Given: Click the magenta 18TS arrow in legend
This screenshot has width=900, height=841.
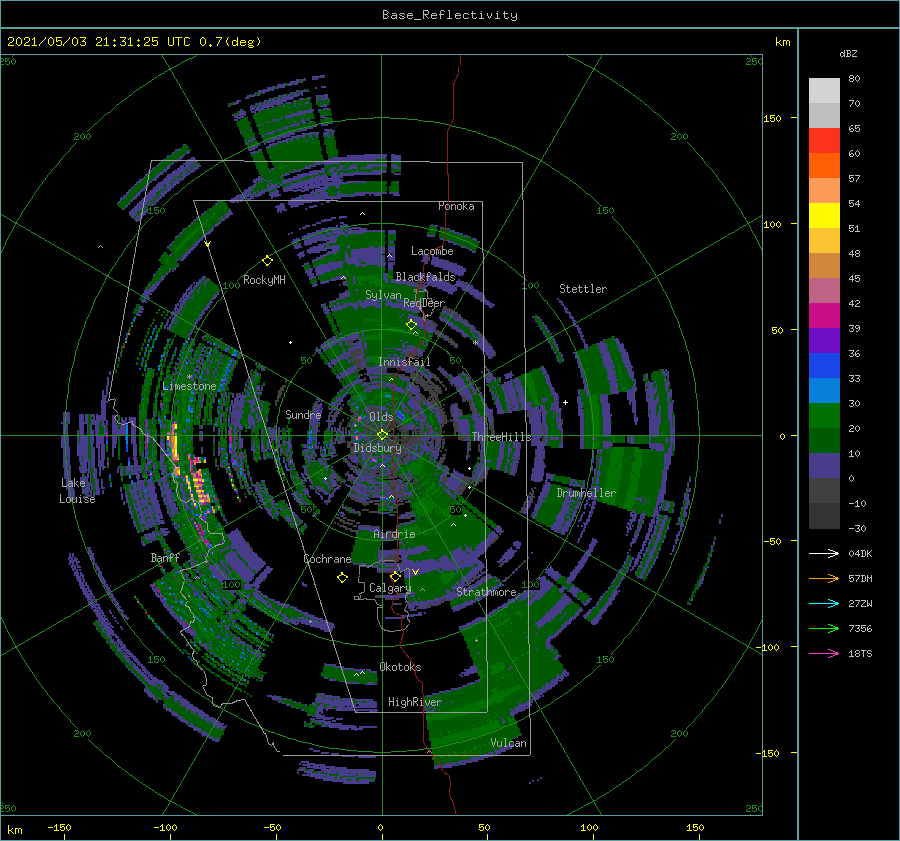Looking at the screenshot, I should pos(824,653).
